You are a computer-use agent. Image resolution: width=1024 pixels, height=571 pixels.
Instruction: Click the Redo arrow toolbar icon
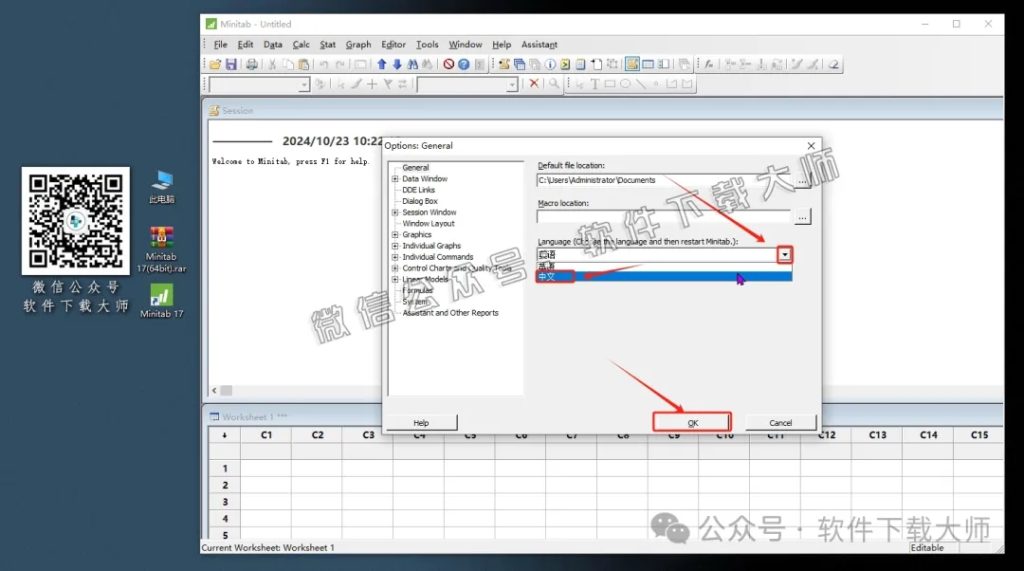pyautogui.click(x=340, y=64)
